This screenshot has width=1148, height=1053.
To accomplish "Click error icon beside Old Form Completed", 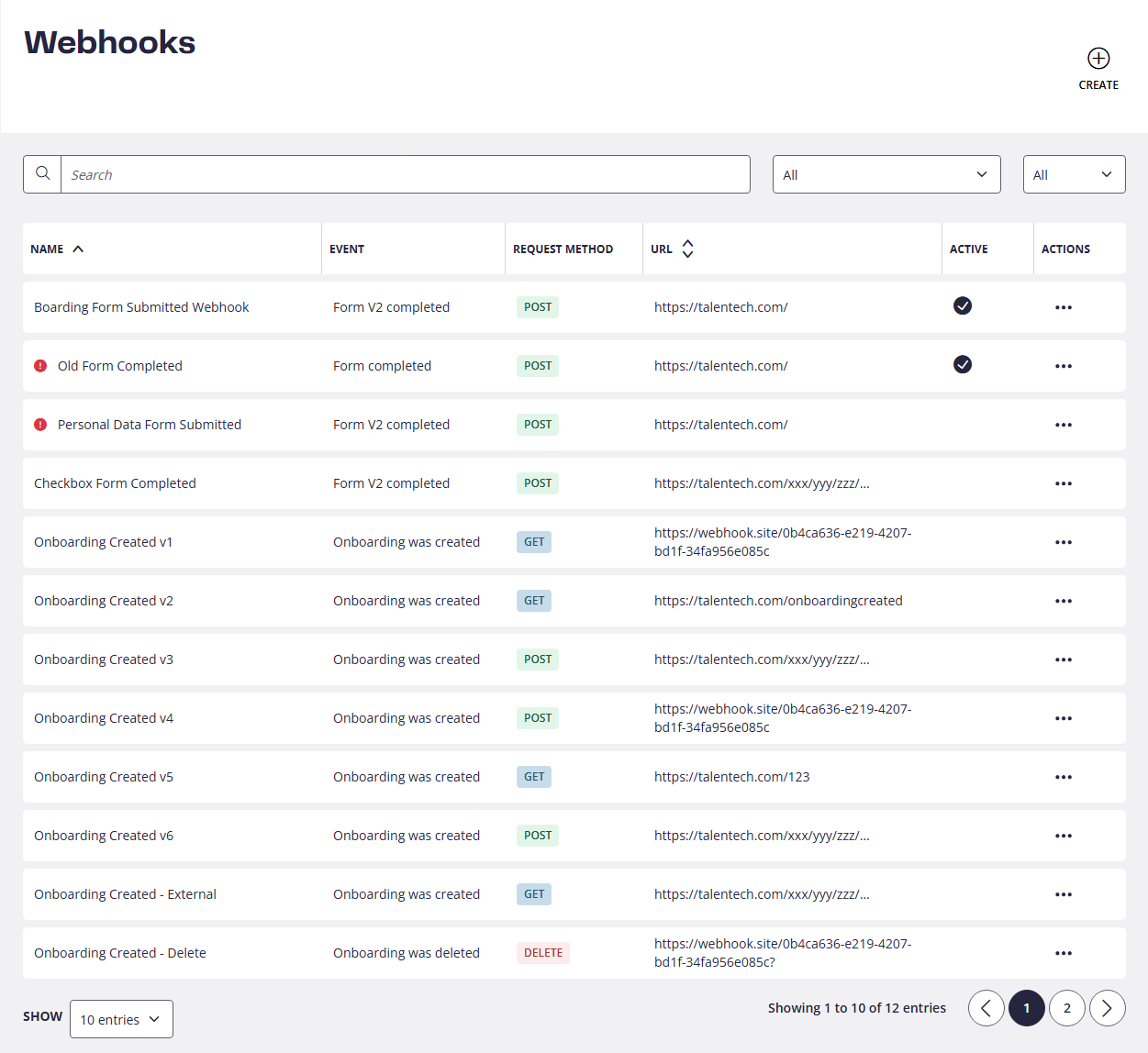I will [40, 365].
